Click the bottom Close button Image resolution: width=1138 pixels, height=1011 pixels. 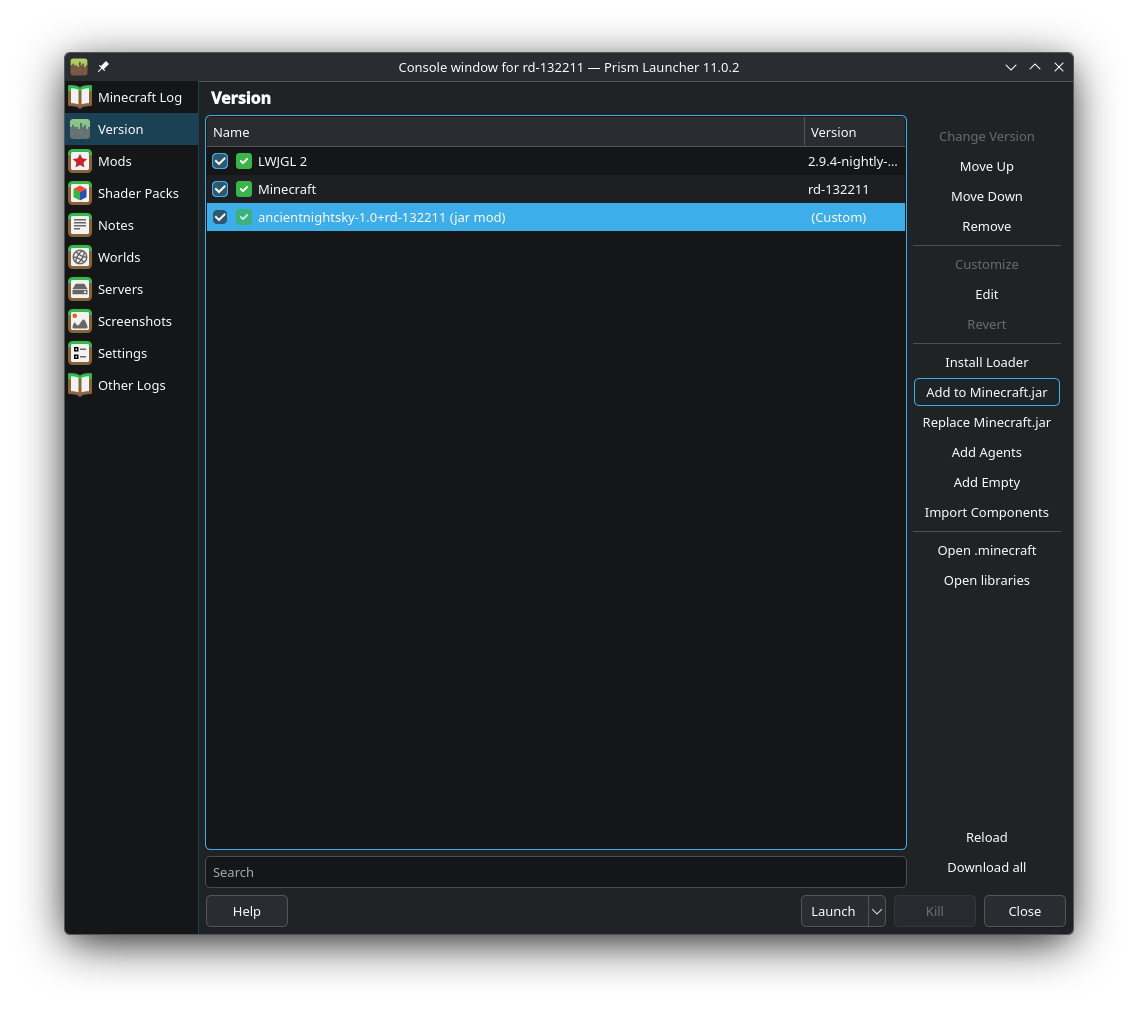coord(1024,912)
